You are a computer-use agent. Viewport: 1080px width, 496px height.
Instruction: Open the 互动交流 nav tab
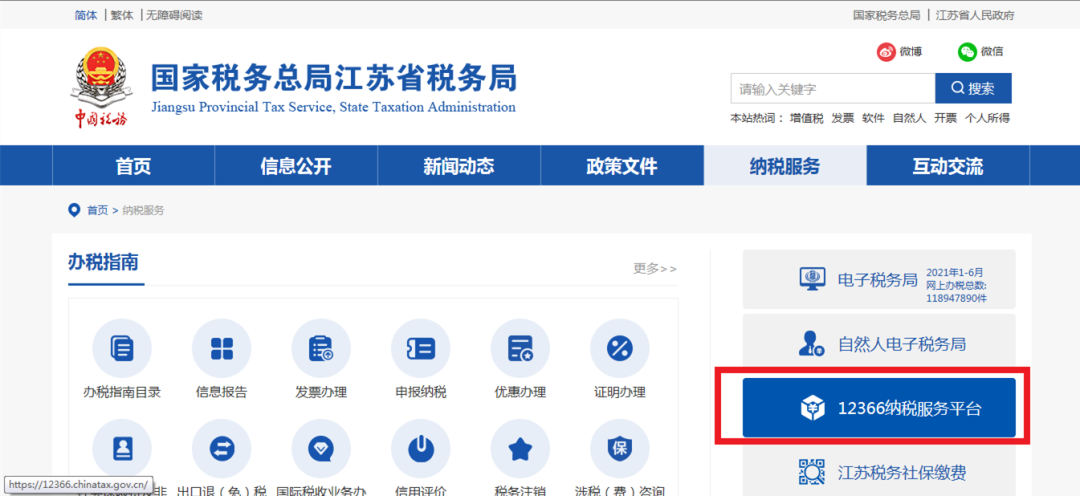pos(948,166)
